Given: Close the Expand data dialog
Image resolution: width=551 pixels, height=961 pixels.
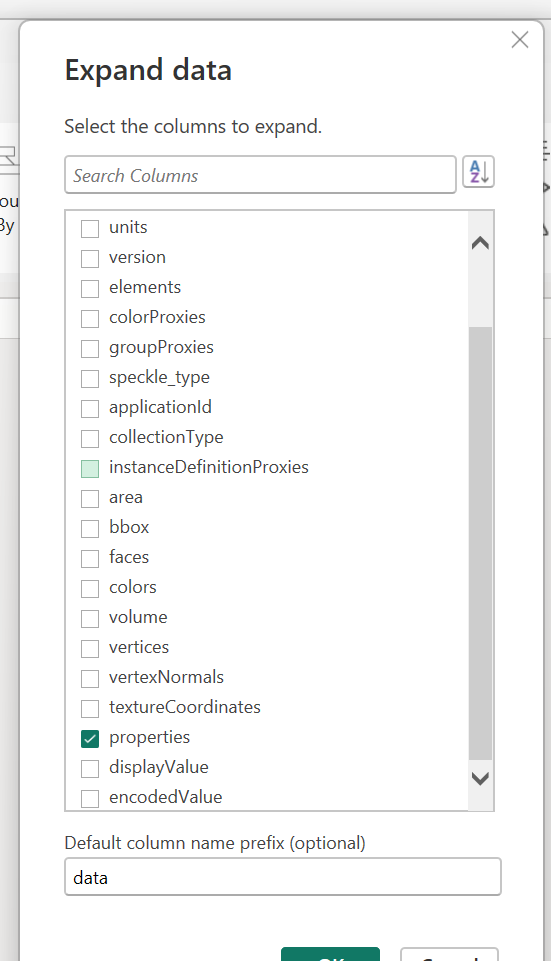Looking at the screenshot, I should [x=520, y=40].
